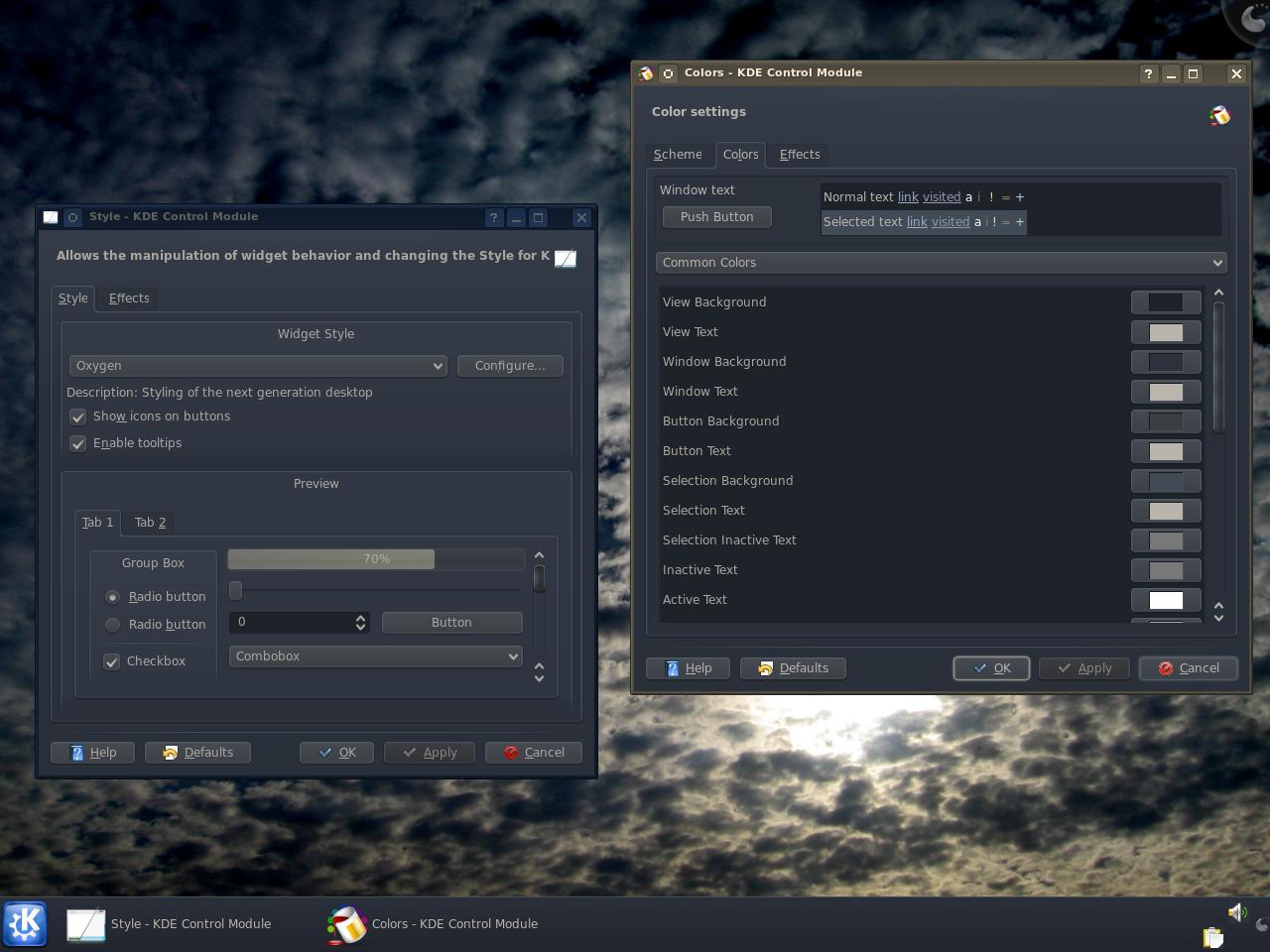Image resolution: width=1270 pixels, height=952 pixels.
Task: Toggle Show icons on buttons checkbox
Action: point(77,416)
